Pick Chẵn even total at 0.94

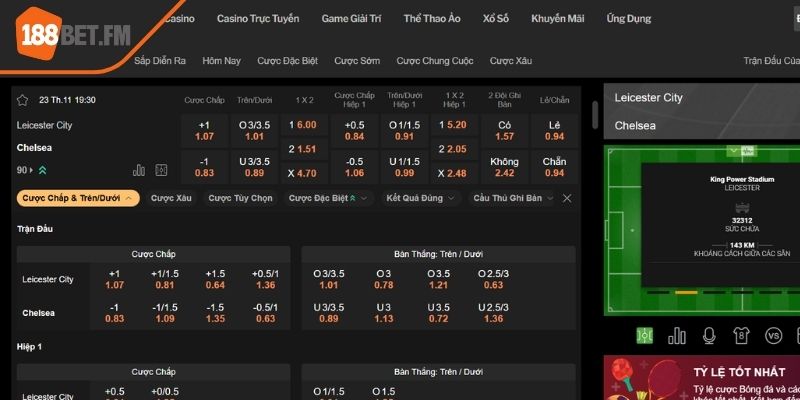pyautogui.click(x=555, y=167)
